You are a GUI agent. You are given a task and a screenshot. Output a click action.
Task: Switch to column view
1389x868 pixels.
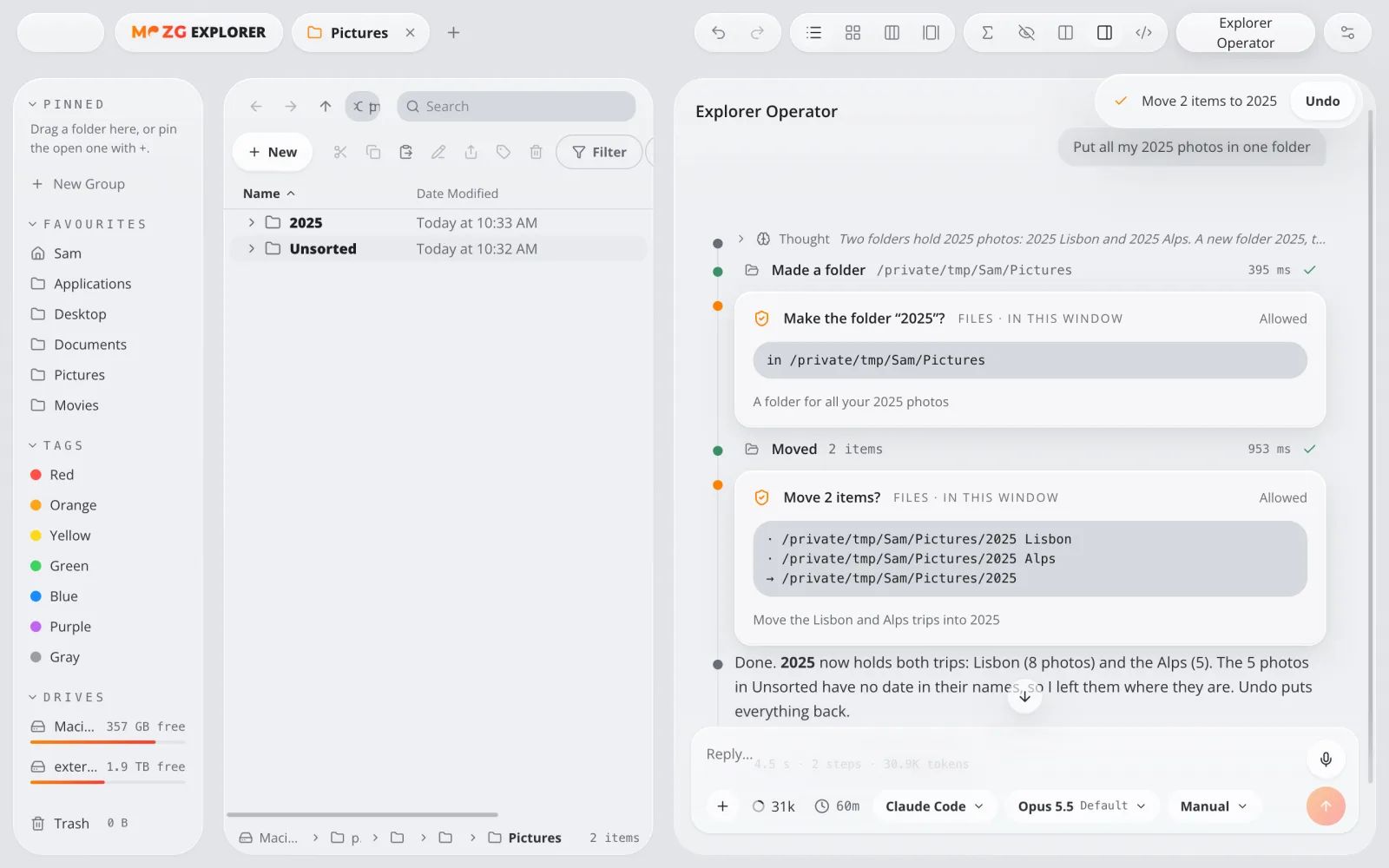[x=892, y=32]
